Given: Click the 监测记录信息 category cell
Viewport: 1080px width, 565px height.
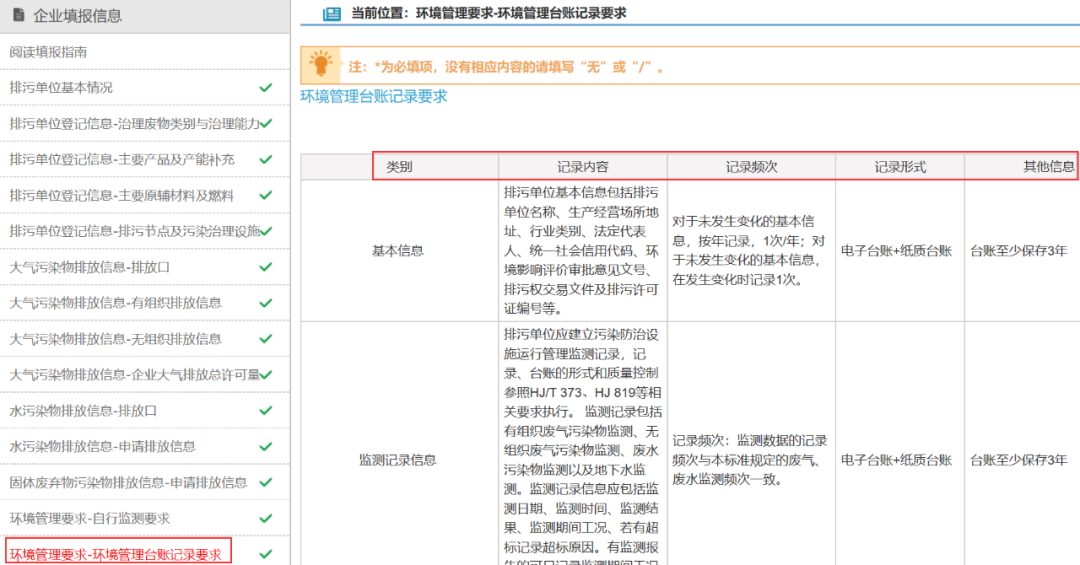Looking at the screenshot, I should click(x=398, y=460).
